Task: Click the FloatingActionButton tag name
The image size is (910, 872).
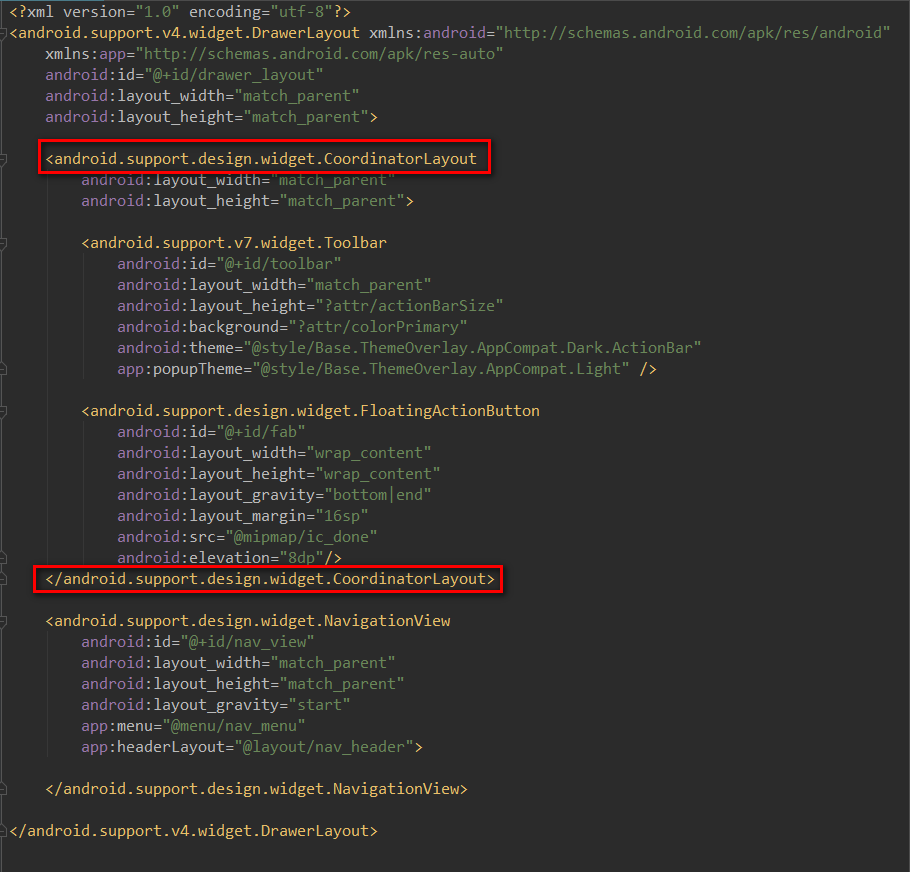Action: coord(315,411)
